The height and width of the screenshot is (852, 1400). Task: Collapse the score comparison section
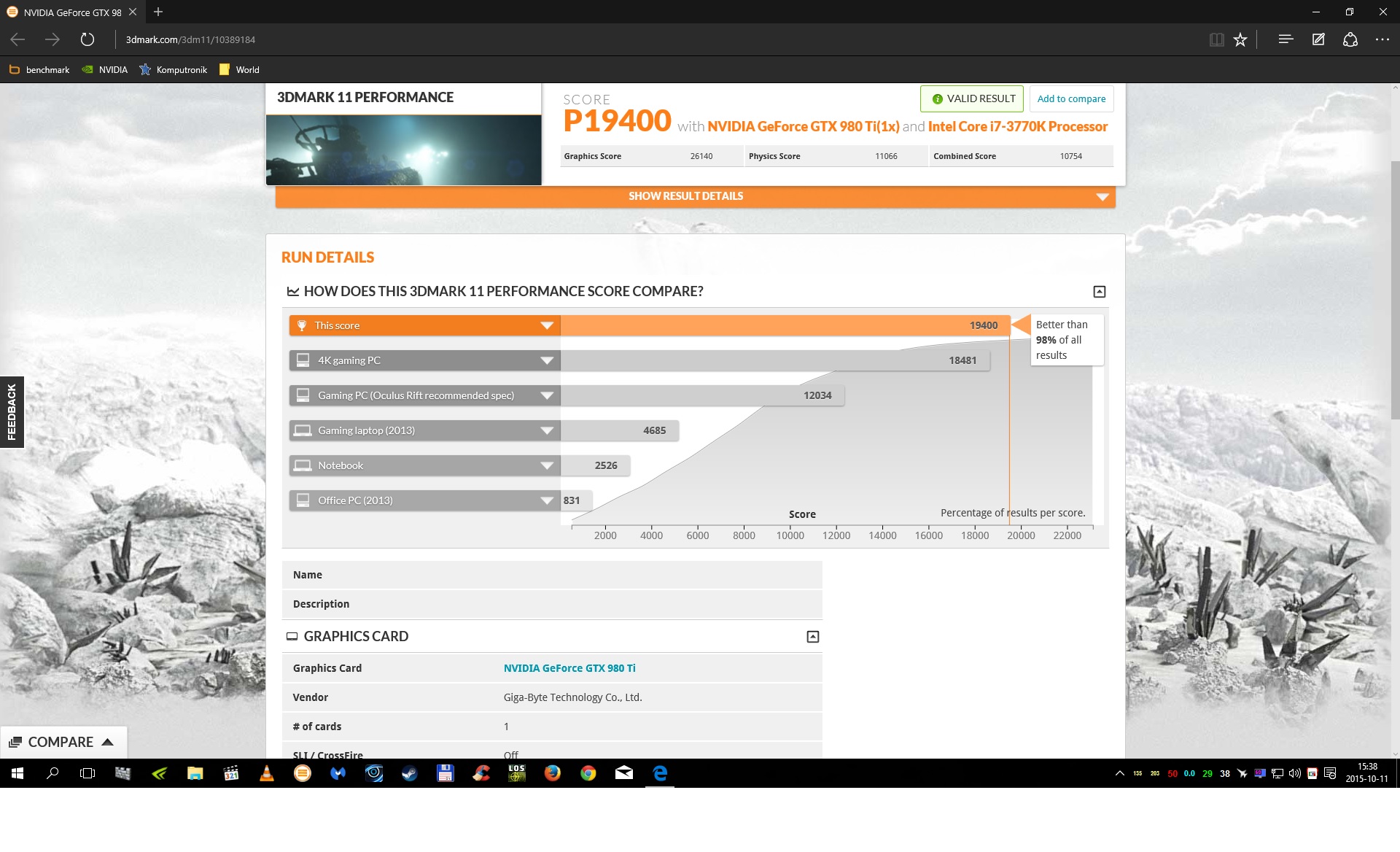[x=1100, y=292]
